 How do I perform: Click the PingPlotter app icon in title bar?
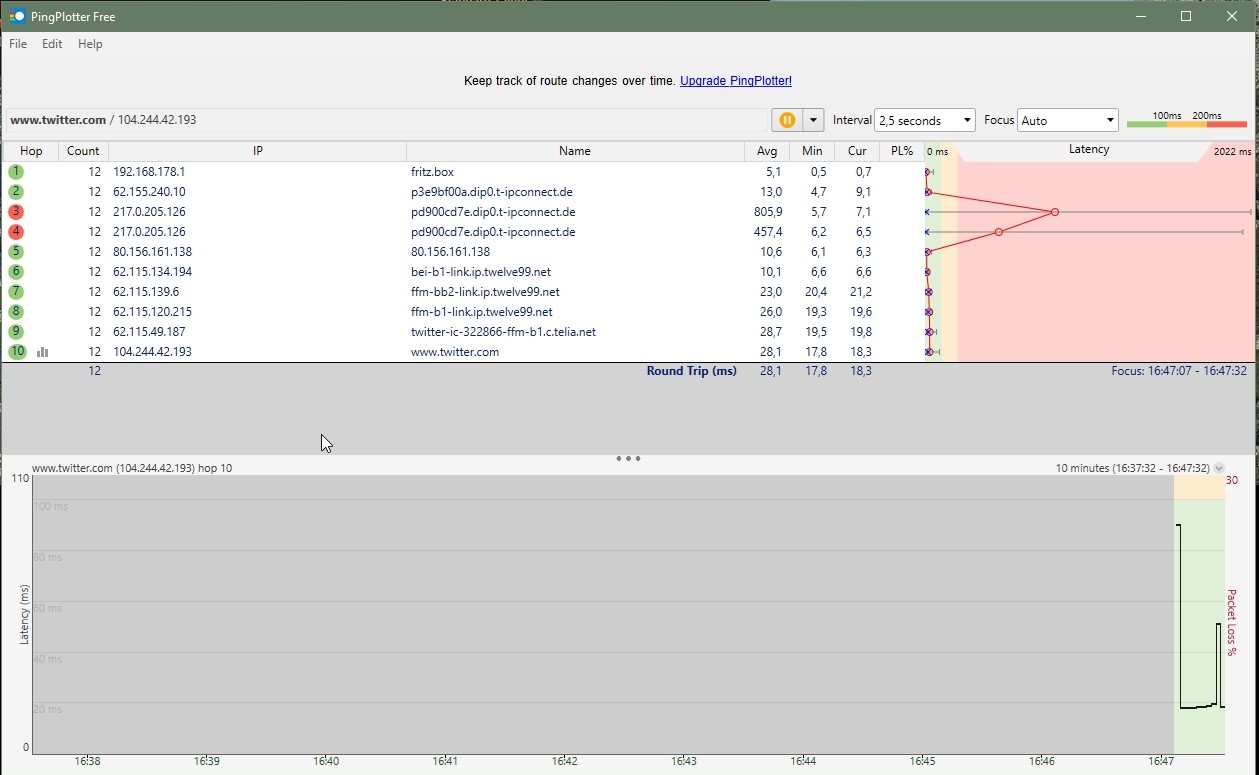(x=17, y=16)
